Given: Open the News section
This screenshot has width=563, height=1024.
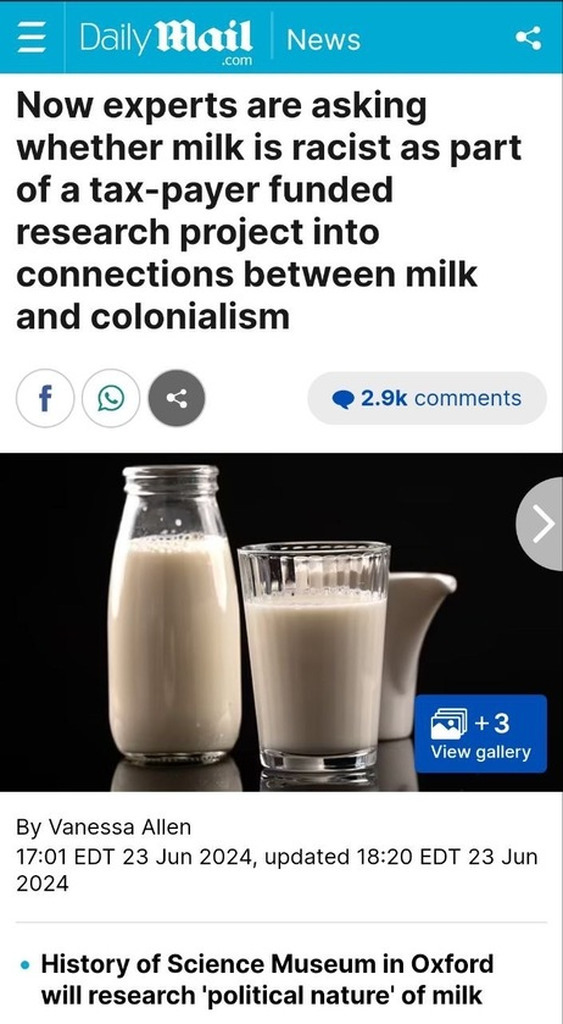Looking at the screenshot, I should pos(323,40).
